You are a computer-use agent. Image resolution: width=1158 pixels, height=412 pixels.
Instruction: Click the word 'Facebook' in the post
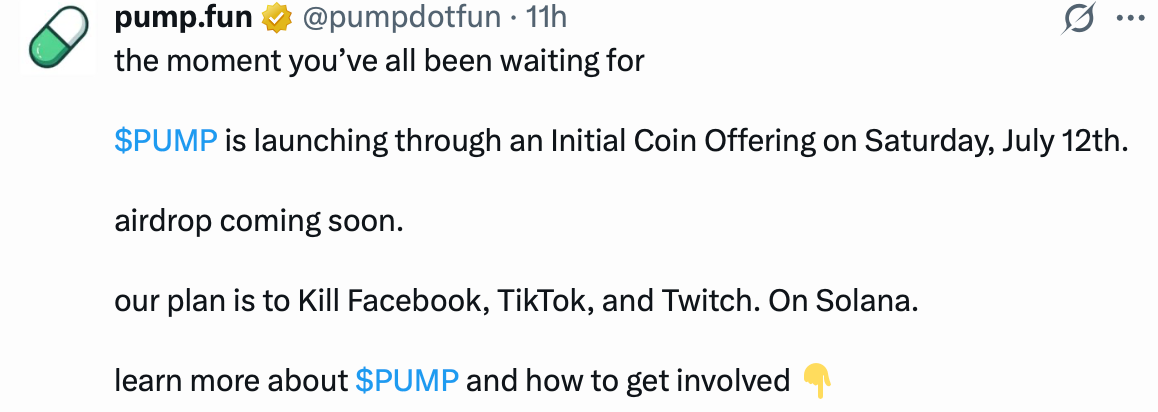click(416, 301)
